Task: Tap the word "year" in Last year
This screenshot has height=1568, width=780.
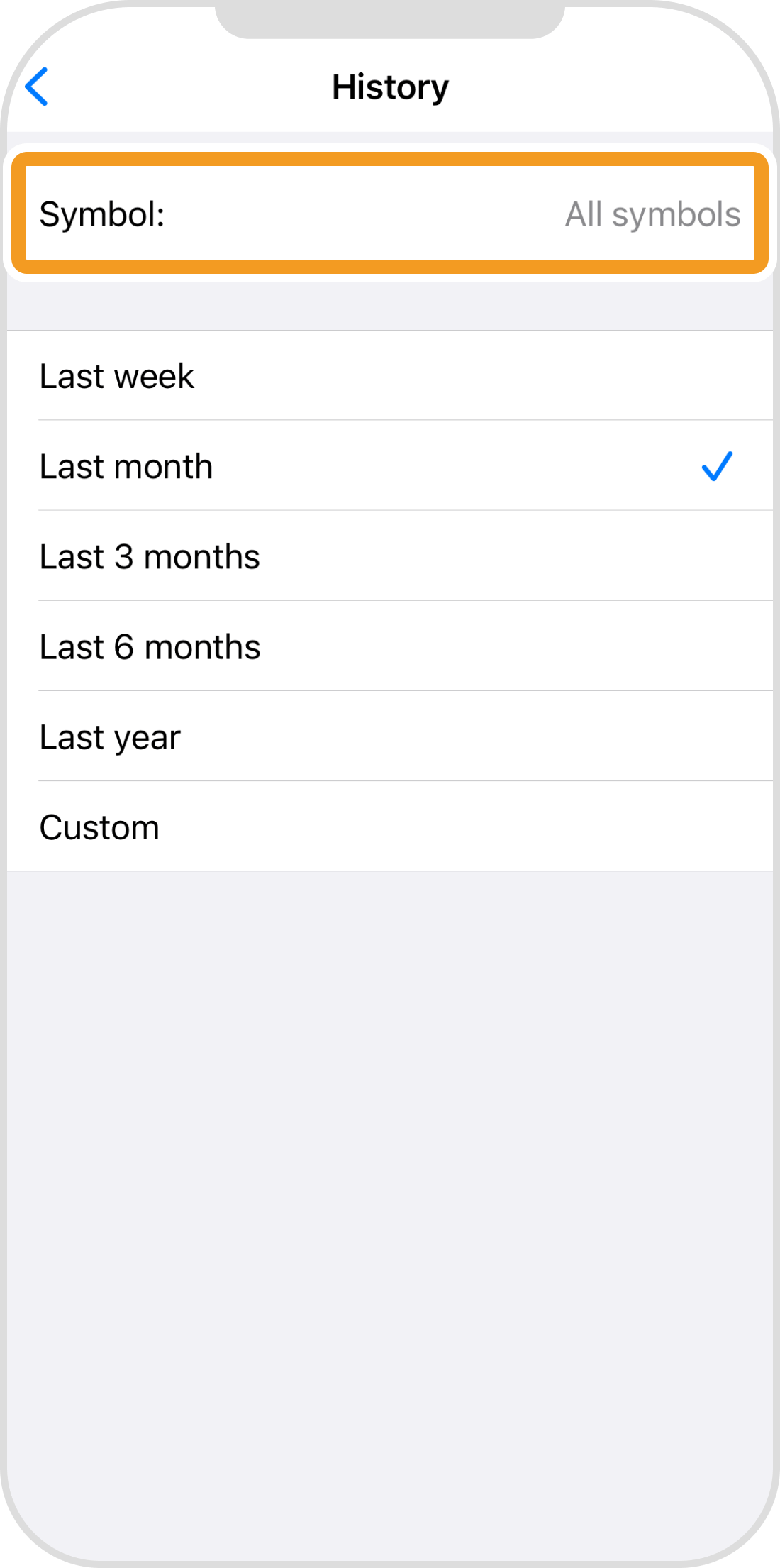Action: 147,738
